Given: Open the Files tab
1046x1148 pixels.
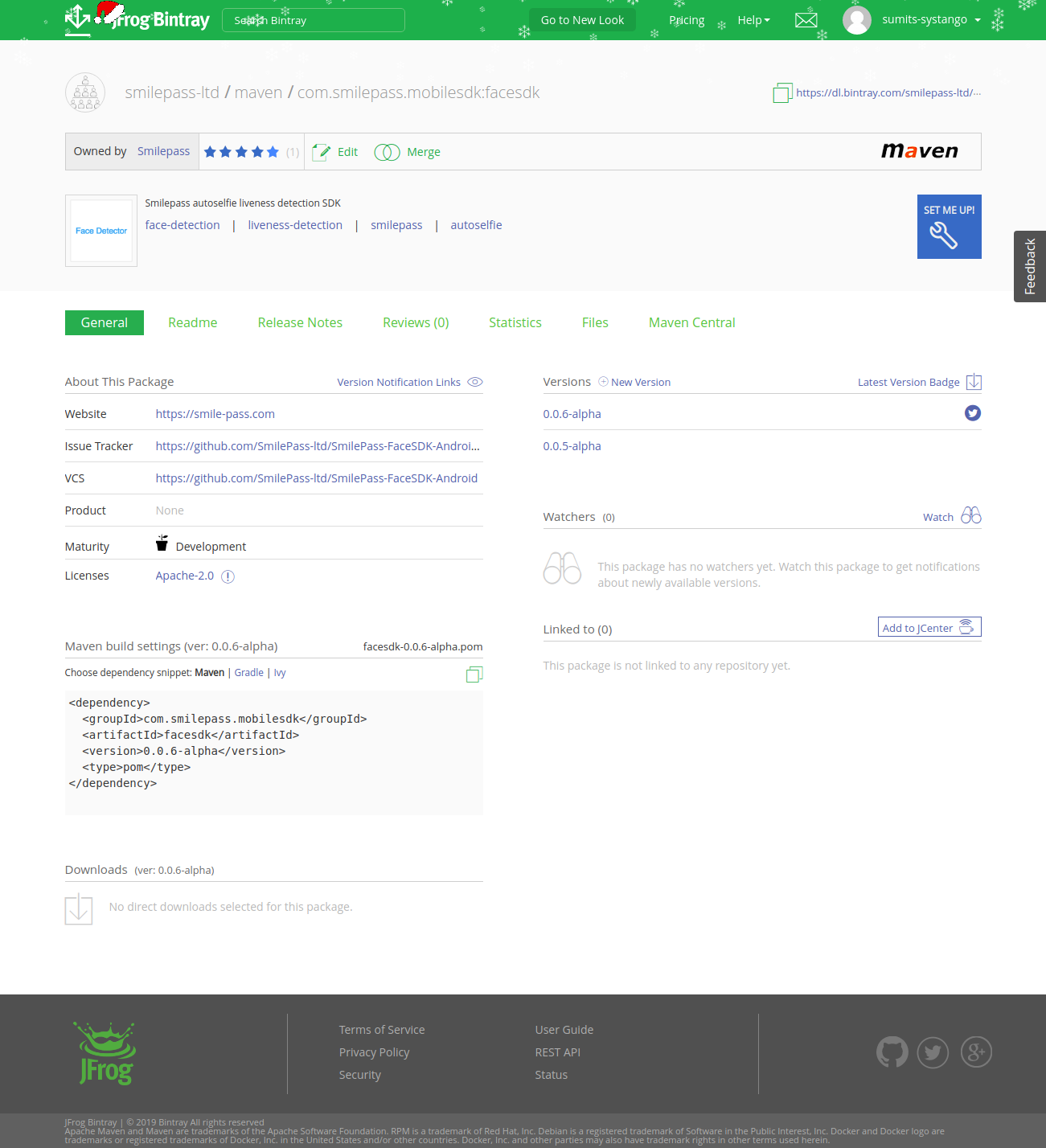Looking at the screenshot, I should pyautogui.click(x=595, y=322).
